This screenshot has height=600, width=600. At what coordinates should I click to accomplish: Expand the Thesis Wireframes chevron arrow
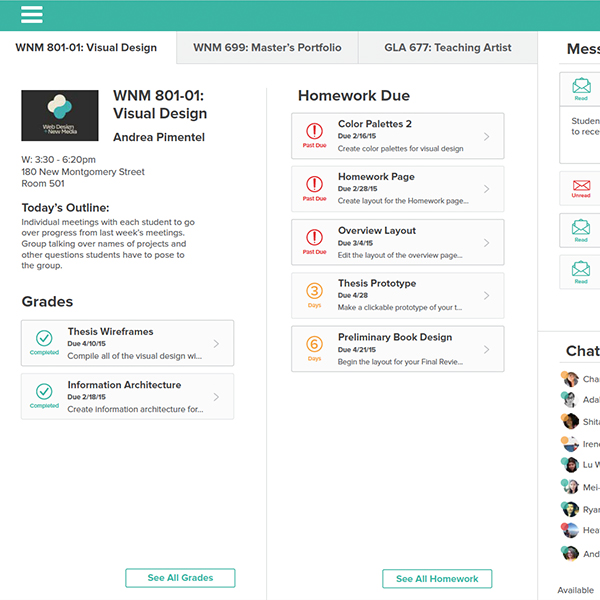217,344
